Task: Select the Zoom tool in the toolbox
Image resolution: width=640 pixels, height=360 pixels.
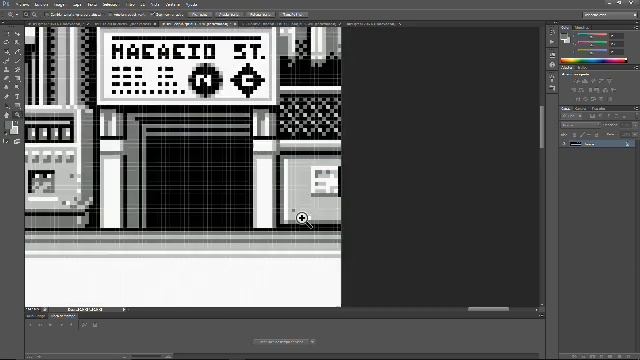Action: pos(17,115)
